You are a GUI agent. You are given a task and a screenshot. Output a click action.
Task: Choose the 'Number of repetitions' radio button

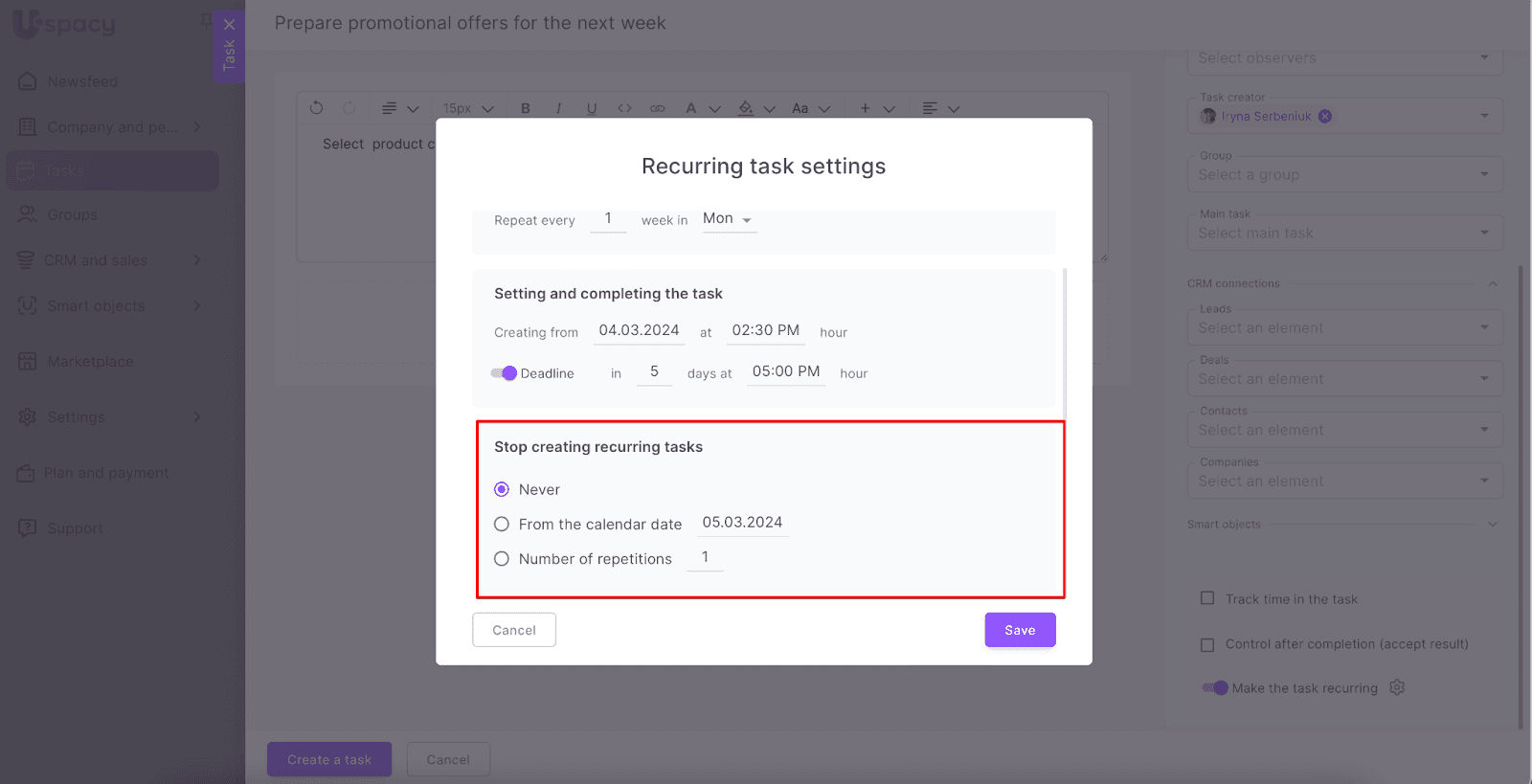pos(502,559)
